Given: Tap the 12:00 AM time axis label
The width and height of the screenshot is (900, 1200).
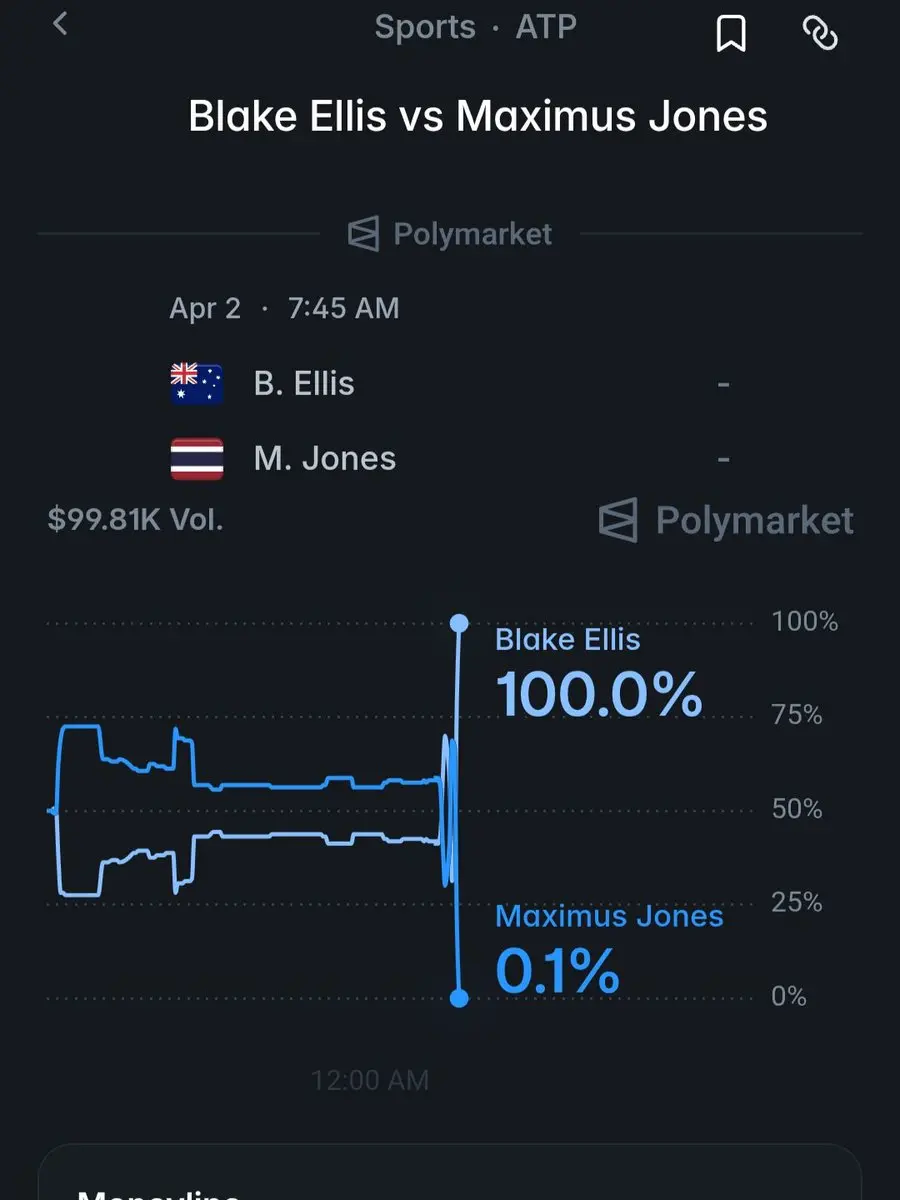Looking at the screenshot, I should 370,1080.
